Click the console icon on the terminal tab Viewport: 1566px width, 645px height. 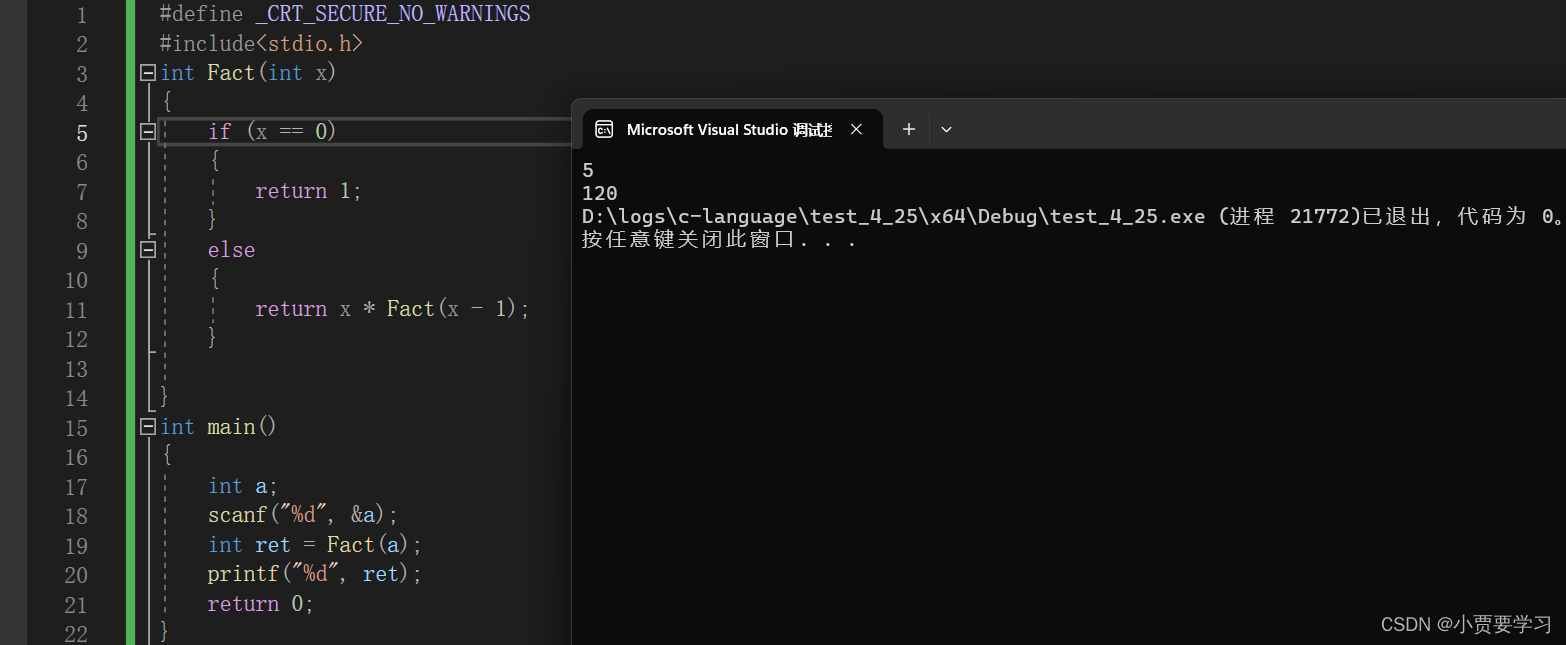point(603,129)
